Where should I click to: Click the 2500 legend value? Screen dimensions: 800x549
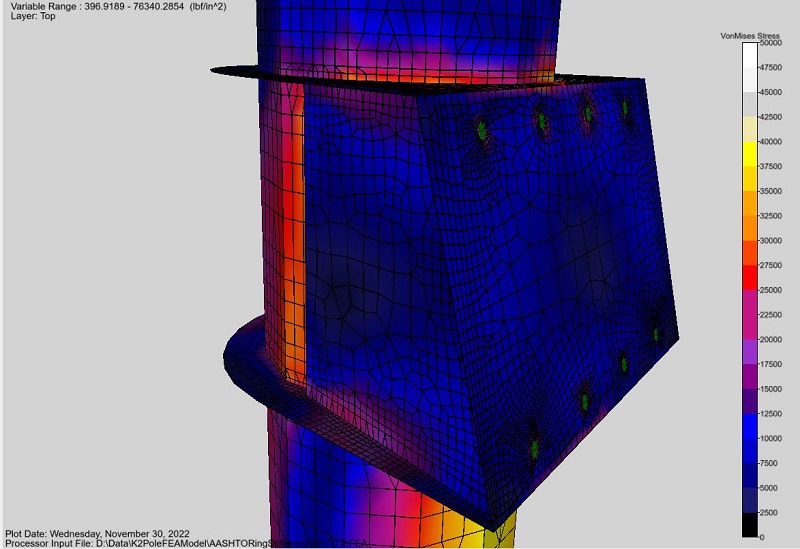[x=768, y=513]
